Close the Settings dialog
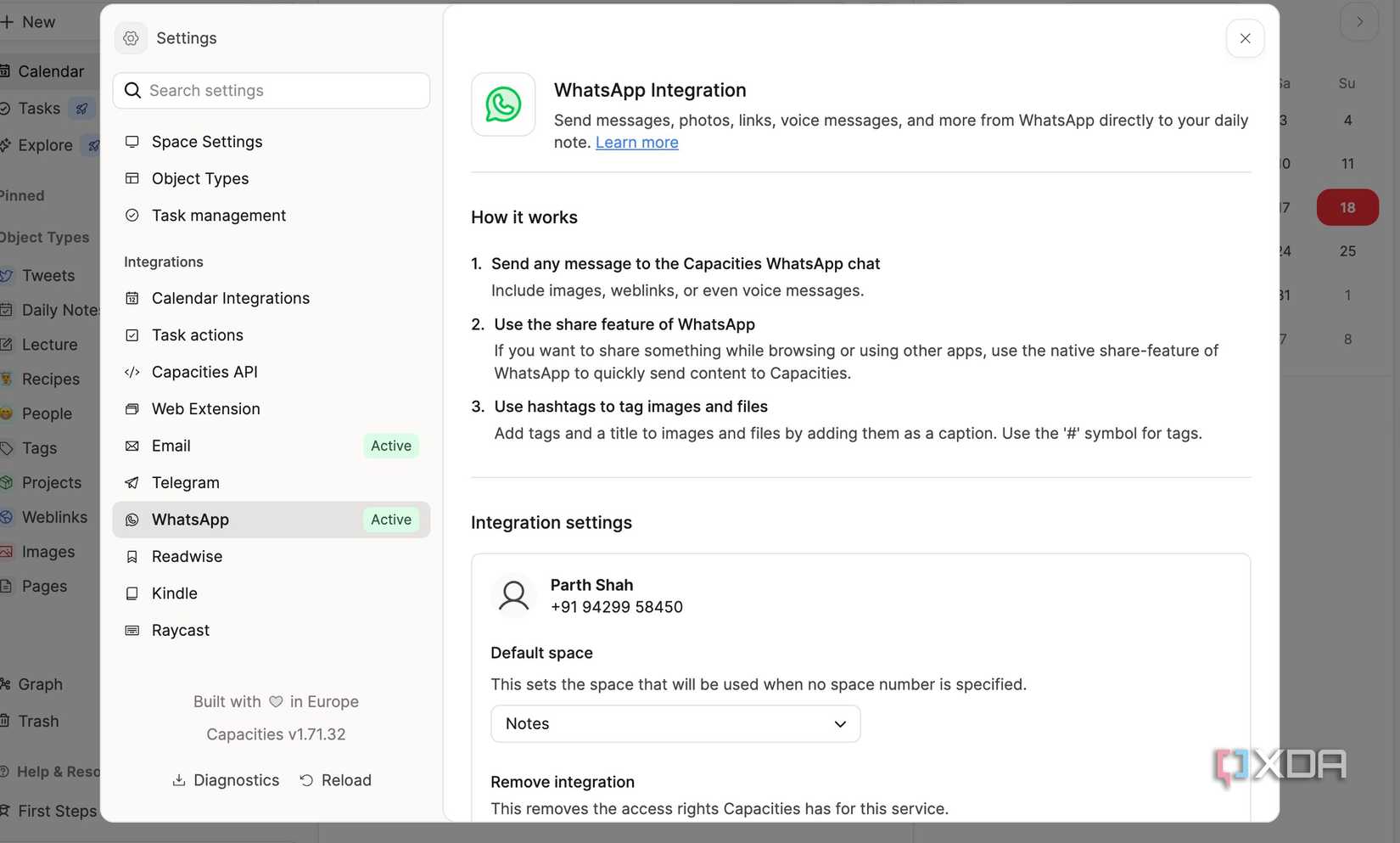This screenshot has width=1400, height=843. click(1245, 38)
